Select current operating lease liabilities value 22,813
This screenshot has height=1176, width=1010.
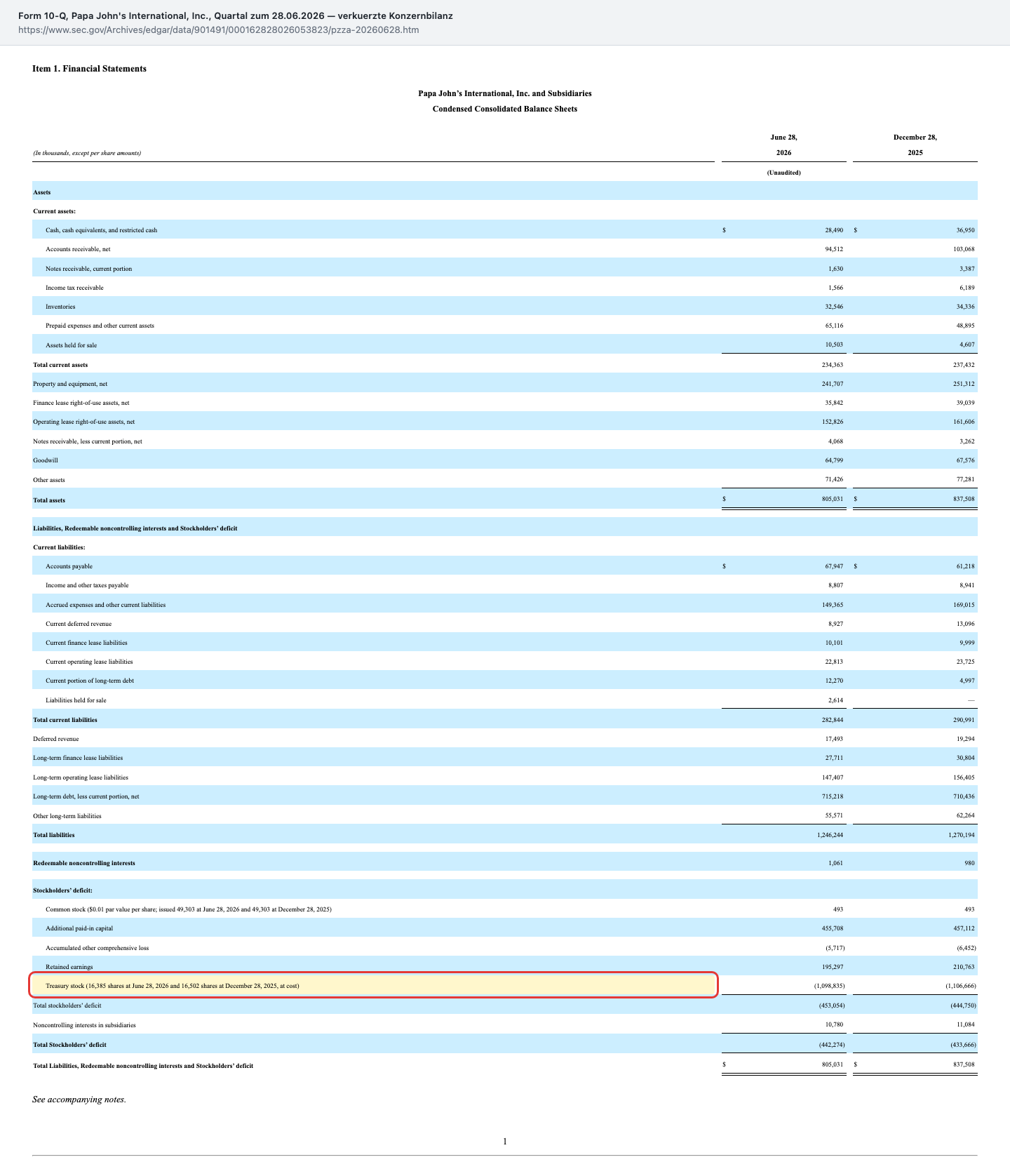[834, 662]
